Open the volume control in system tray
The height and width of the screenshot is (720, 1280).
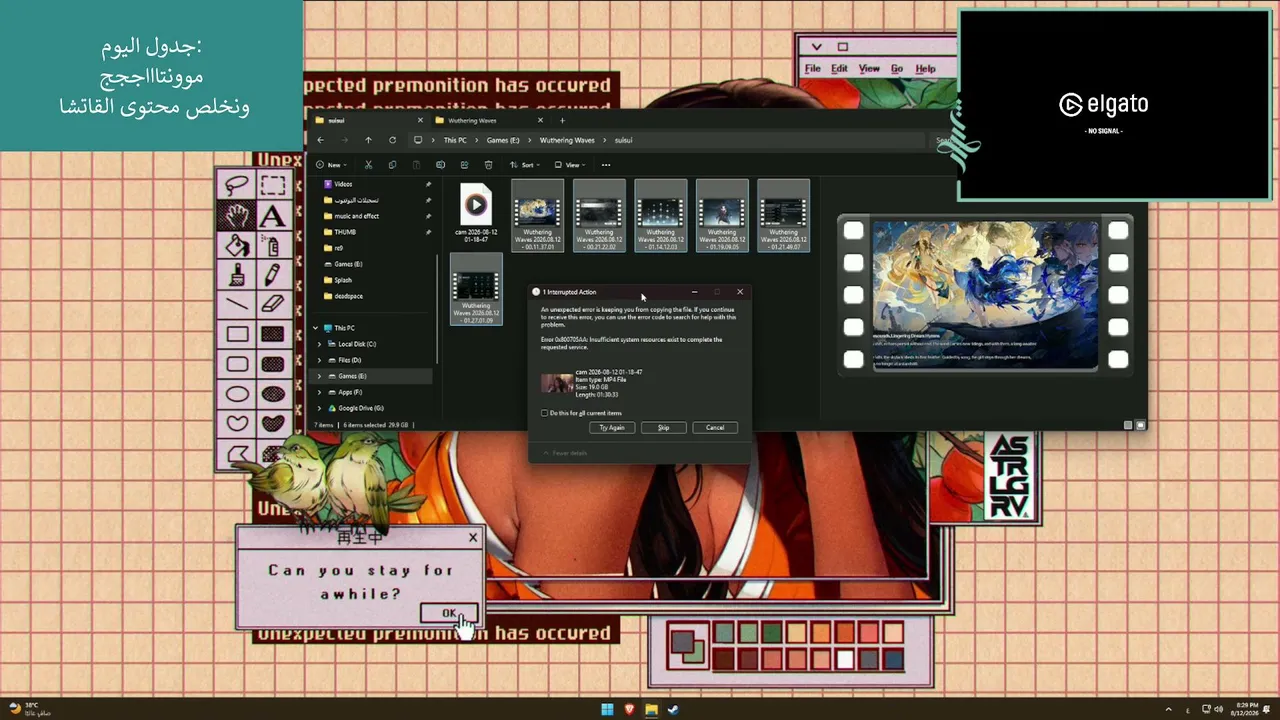tap(1218, 710)
